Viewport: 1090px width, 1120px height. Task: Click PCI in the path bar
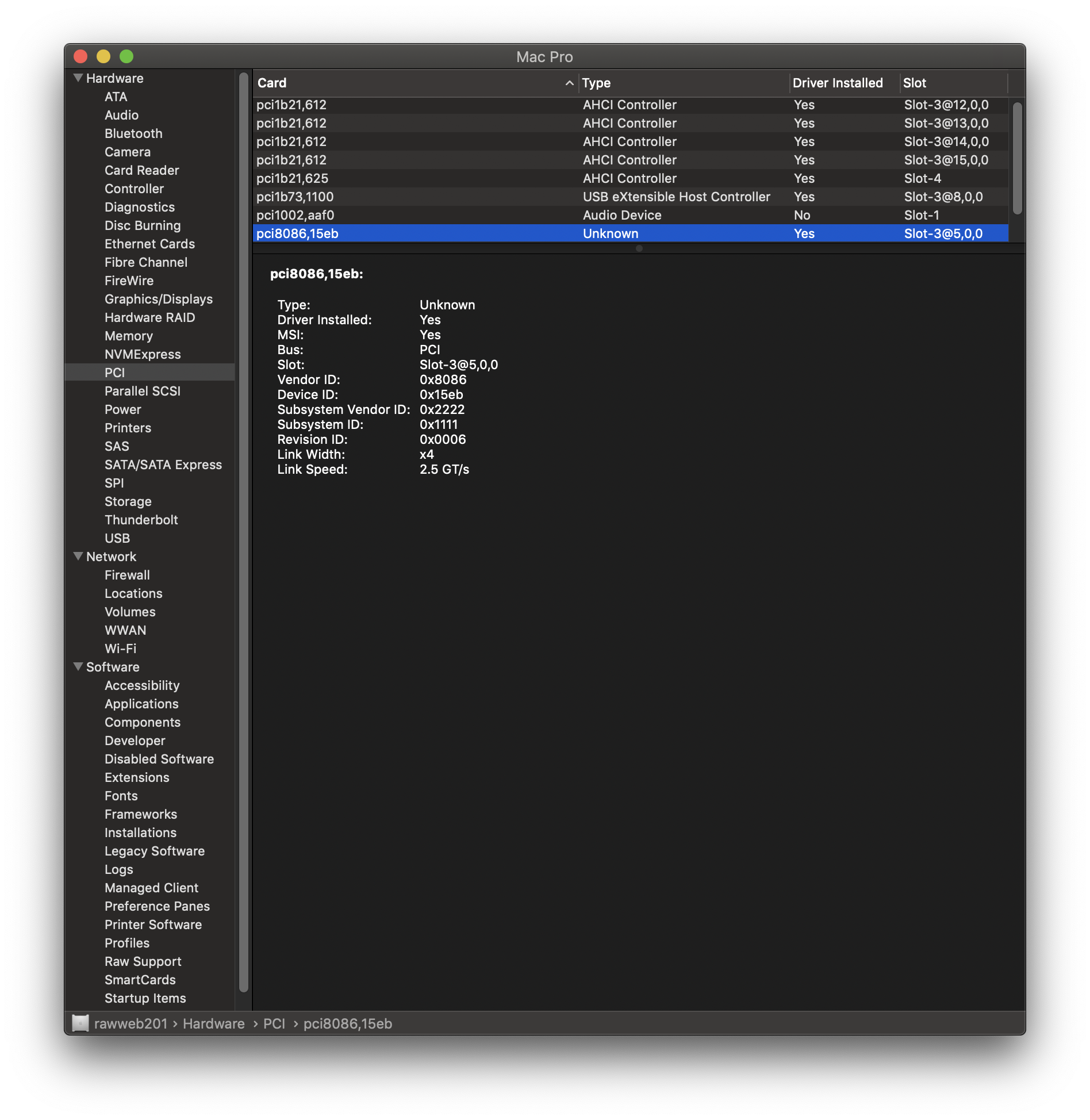274,1023
